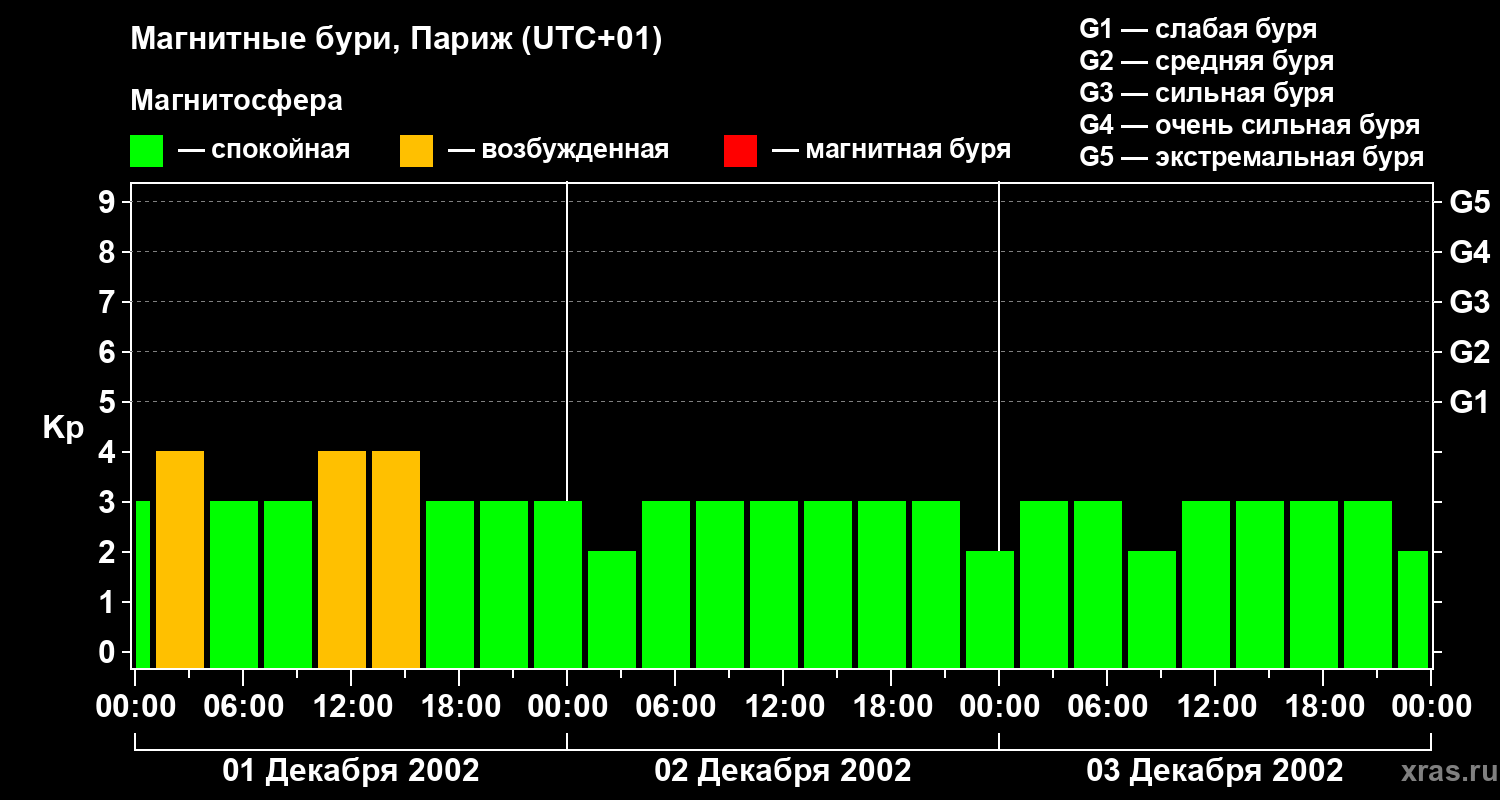The width and height of the screenshot is (1500, 800).
Task: Click the green bar at 06:00 on 02 December
Action: pyautogui.click(x=666, y=584)
